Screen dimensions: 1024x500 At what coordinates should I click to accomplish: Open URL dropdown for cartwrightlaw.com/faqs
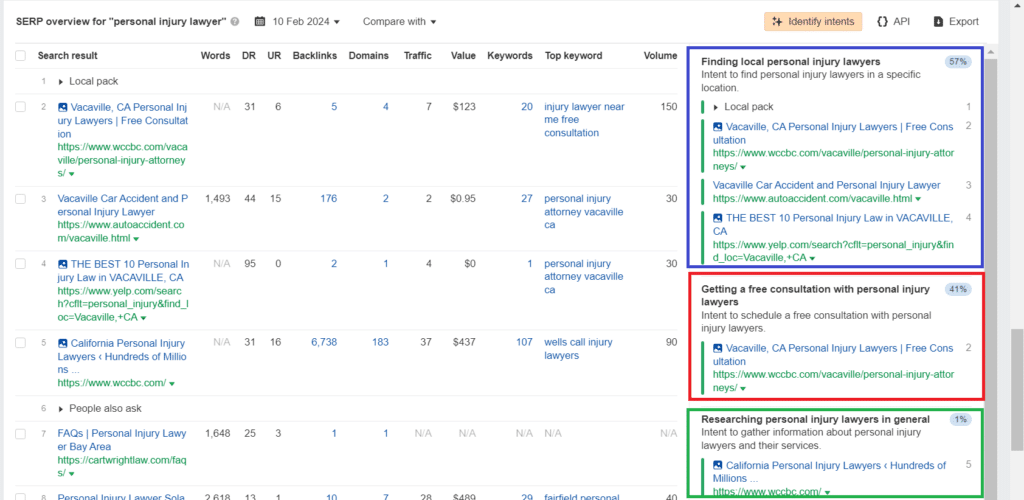point(71,475)
